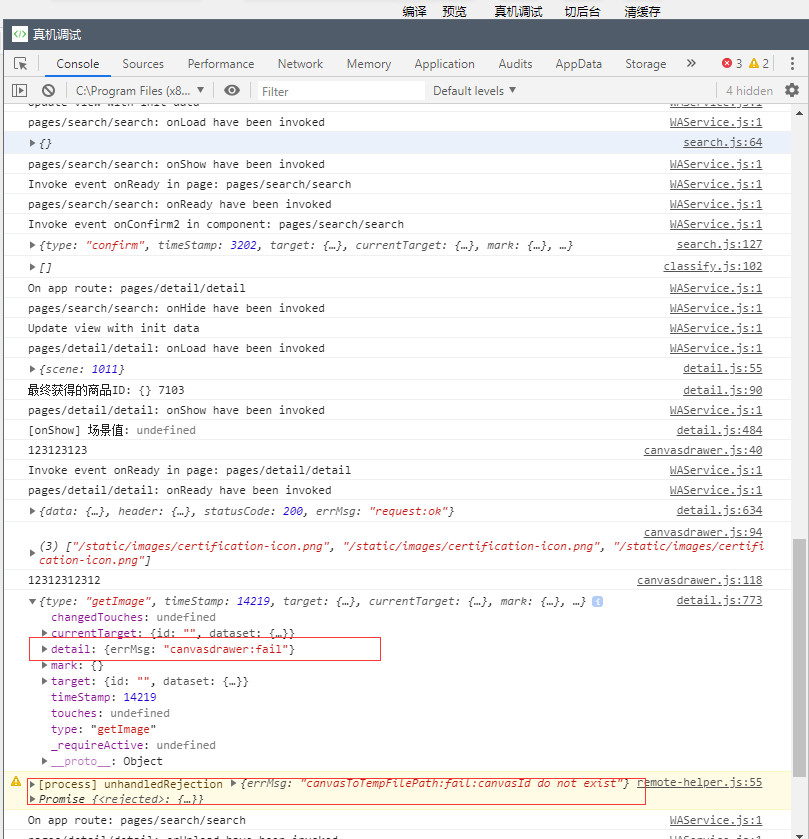The height and width of the screenshot is (839, 809).
Task: Open source link detail.js:90
Action: pyautogui.click(x=722, y=390)
